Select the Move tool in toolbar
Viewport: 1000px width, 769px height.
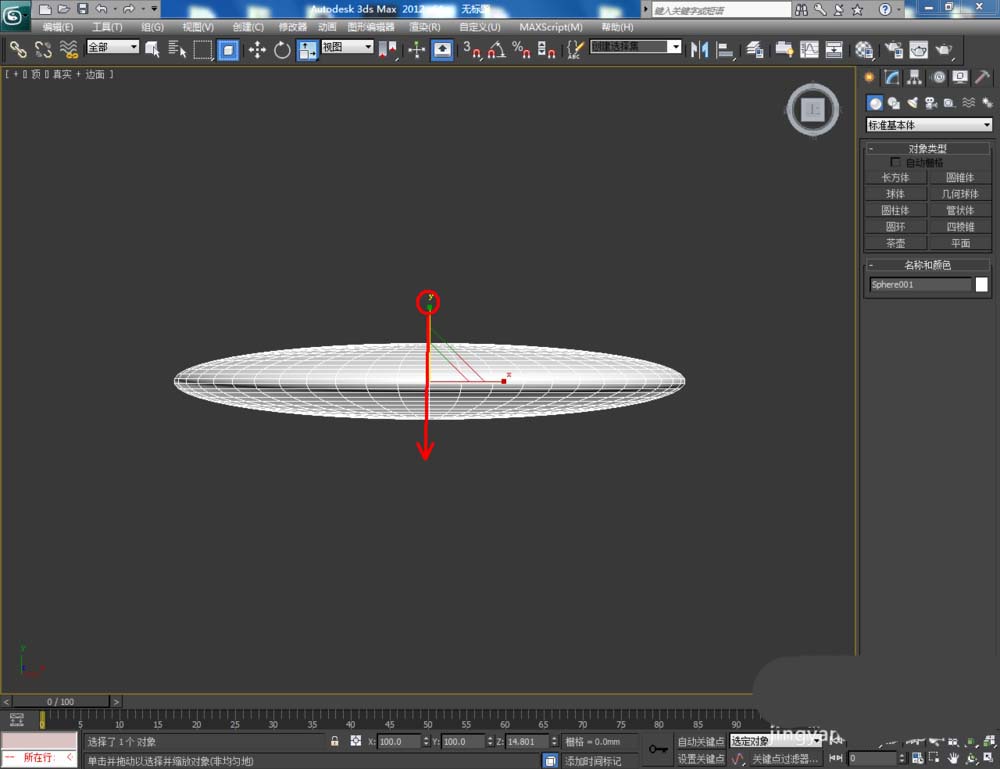pyautogui.click(x=257, y=49)
